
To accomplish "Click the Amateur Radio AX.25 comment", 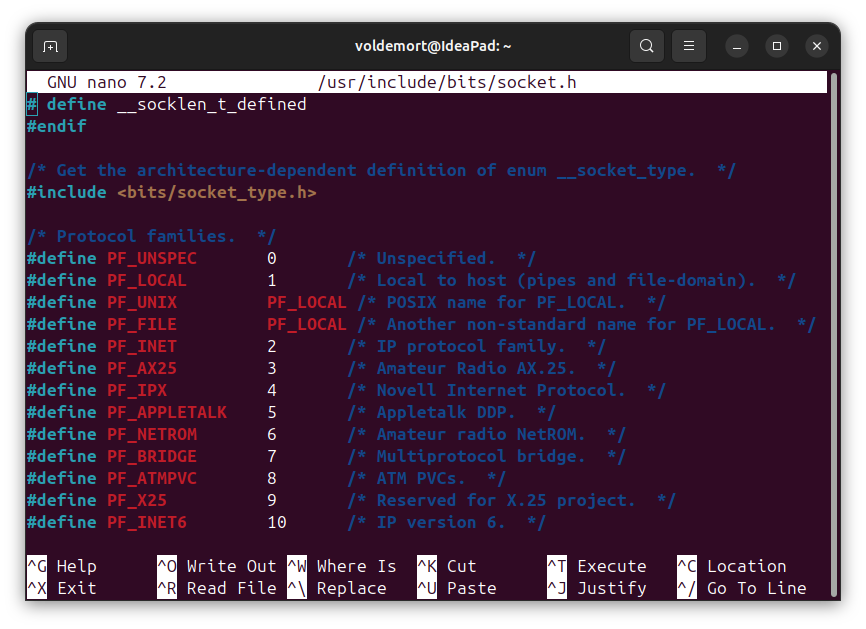I will (x=482, y=368).
